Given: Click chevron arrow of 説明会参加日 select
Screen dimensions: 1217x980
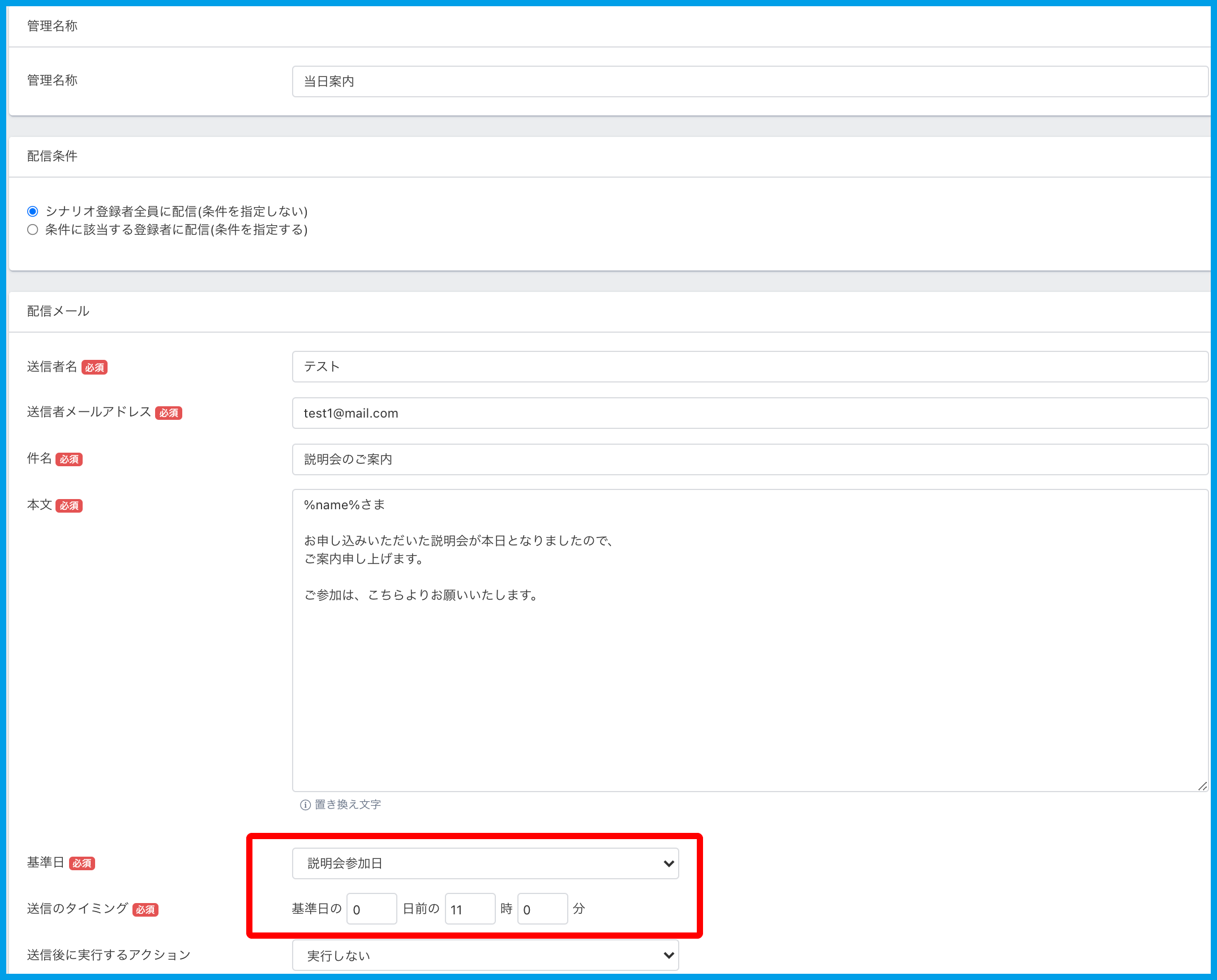Looking at the screenshot, I should click(669, 863).
